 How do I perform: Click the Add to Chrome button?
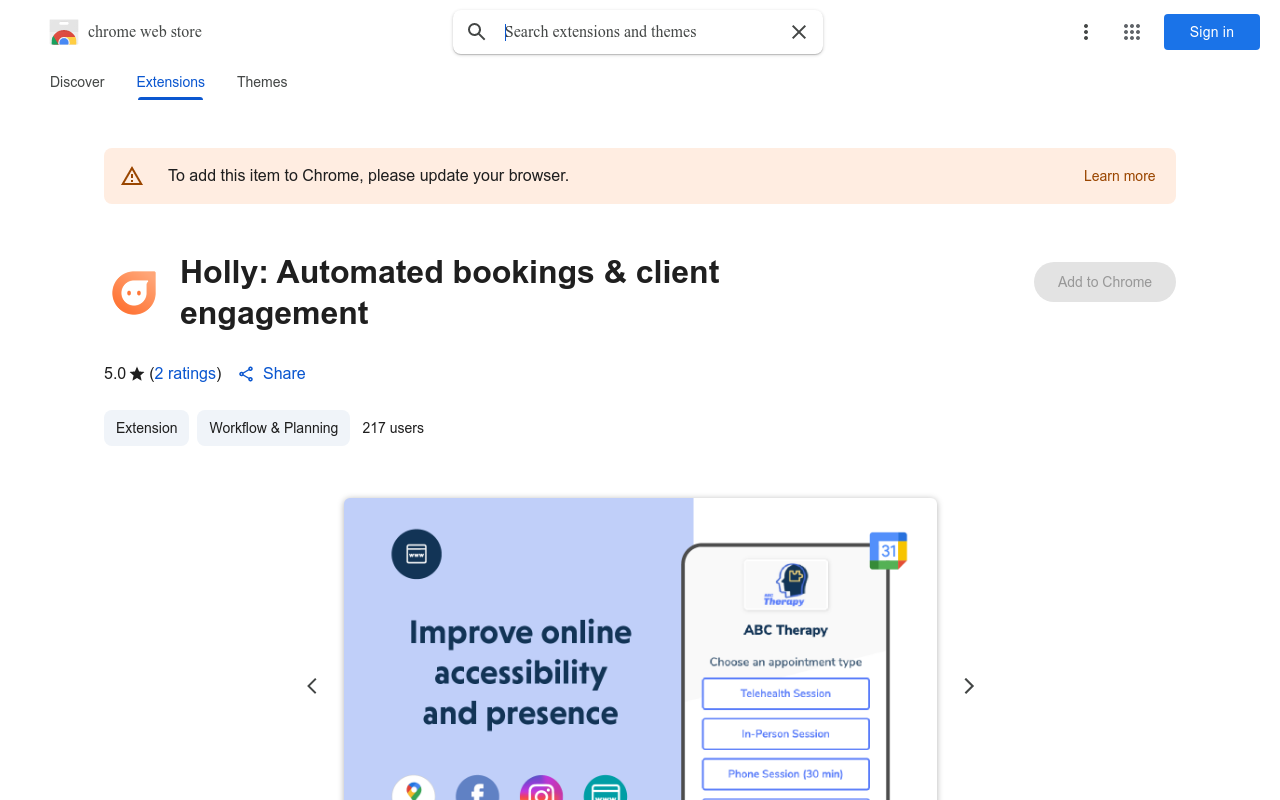(1105, 282)
